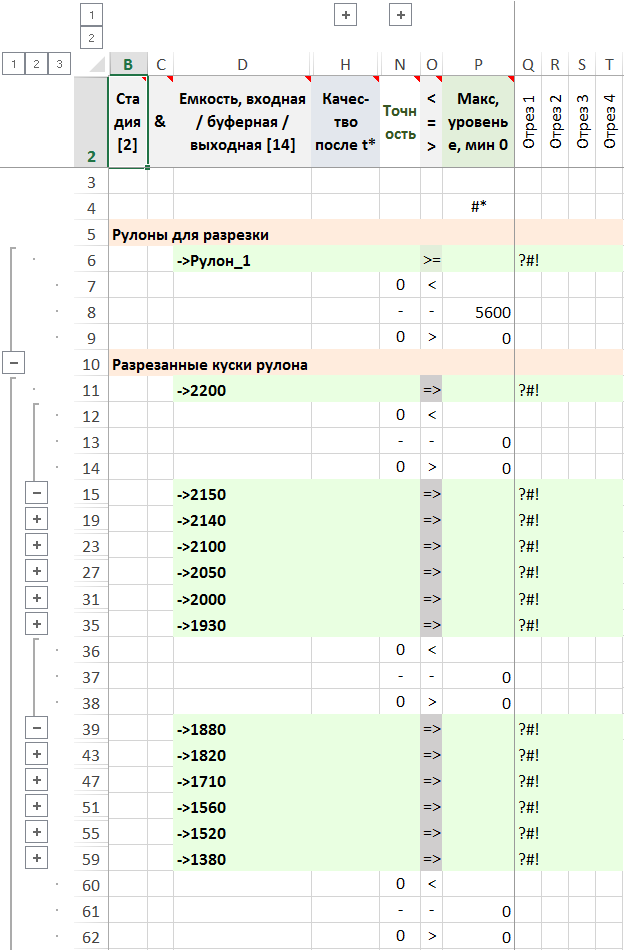Select the 'Отрез 1' header cell

coord(529,121)
